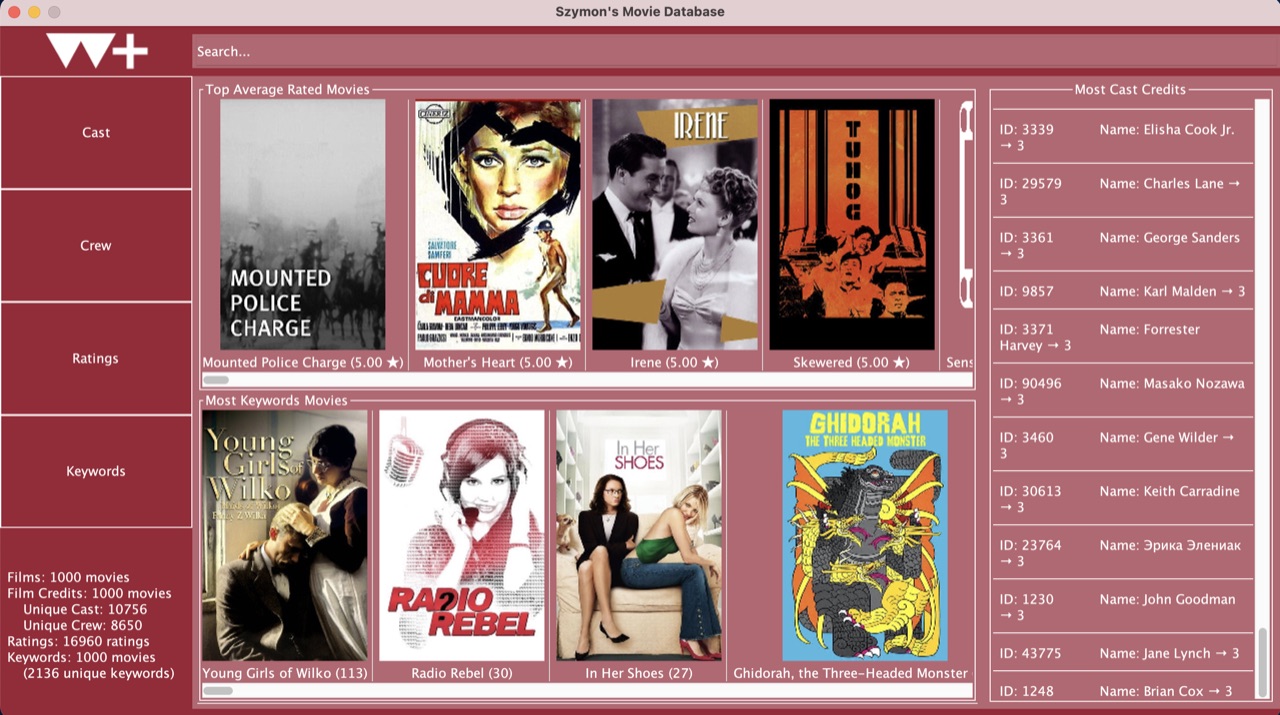Click the Unique Cast: 10756 statistic
1280x715 pixels.
[85, 609]
